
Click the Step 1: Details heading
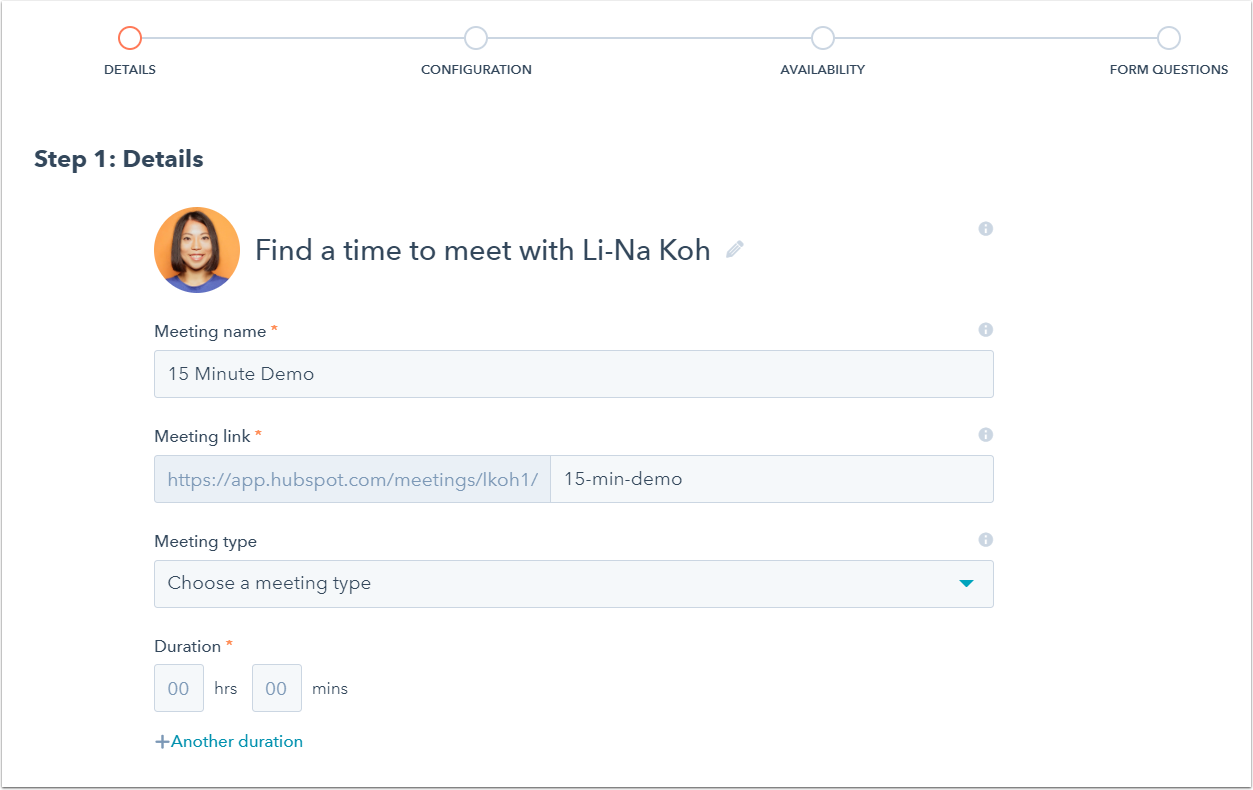(x=119, y=159)
